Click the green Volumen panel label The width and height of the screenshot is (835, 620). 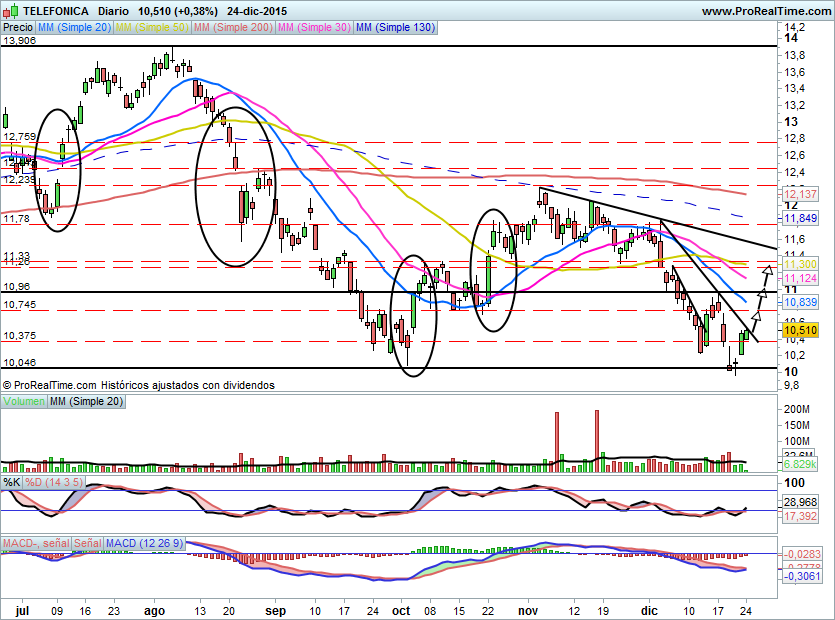(x=24, y=401)
